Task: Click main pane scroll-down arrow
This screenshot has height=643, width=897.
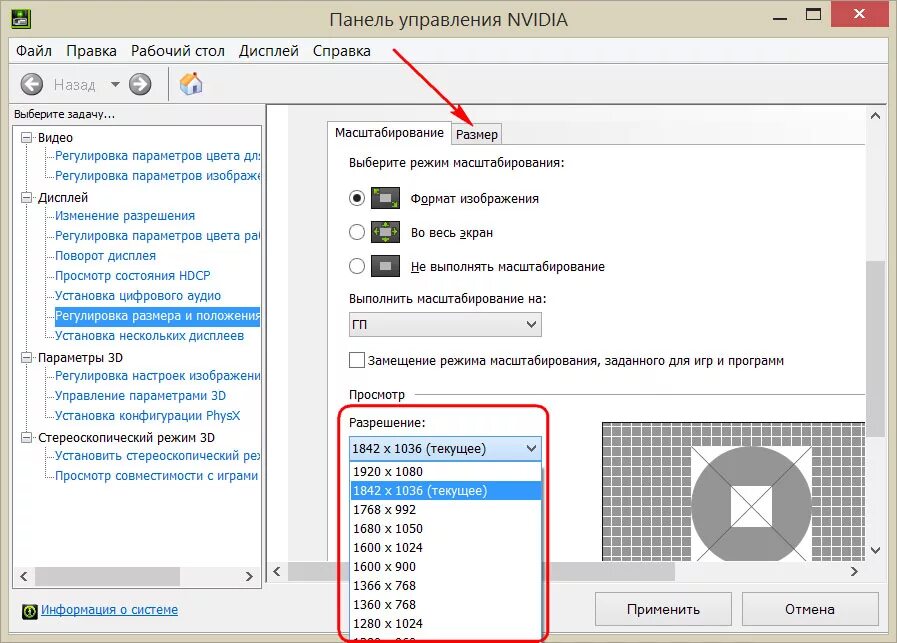Action: (x=875, y=550)
